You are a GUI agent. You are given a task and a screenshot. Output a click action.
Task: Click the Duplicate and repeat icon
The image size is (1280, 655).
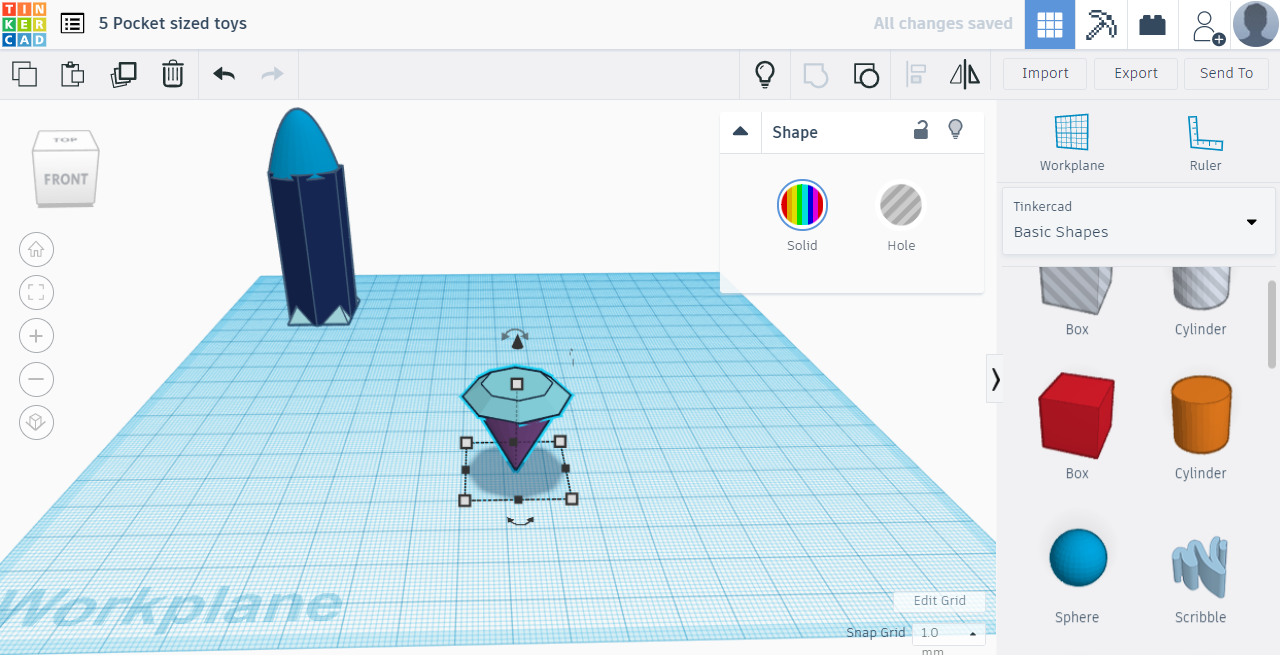[124, 74]
